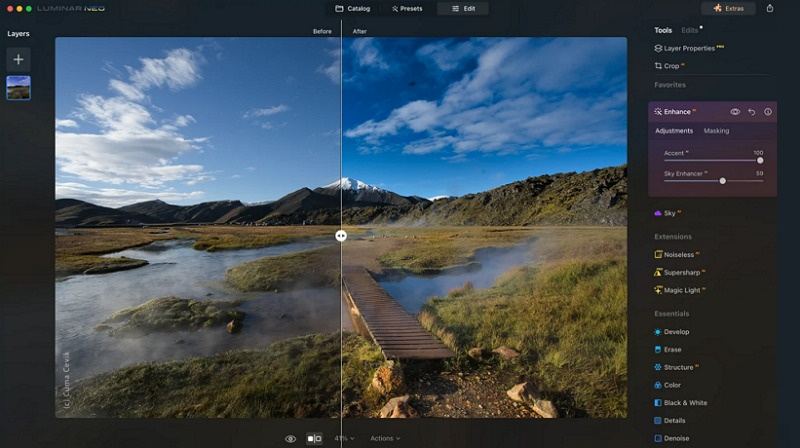Toggle original preview eye icon below image
800x448 pixels.
(x=290, y=439)
